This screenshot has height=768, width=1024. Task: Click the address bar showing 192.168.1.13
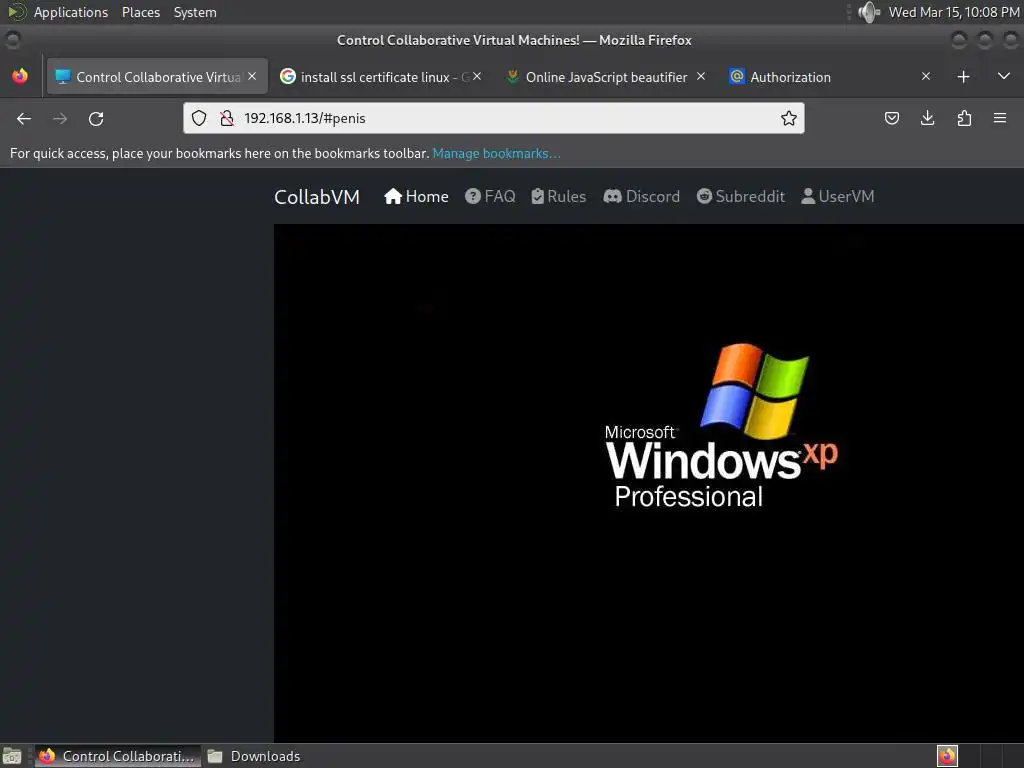click(494, 118)
